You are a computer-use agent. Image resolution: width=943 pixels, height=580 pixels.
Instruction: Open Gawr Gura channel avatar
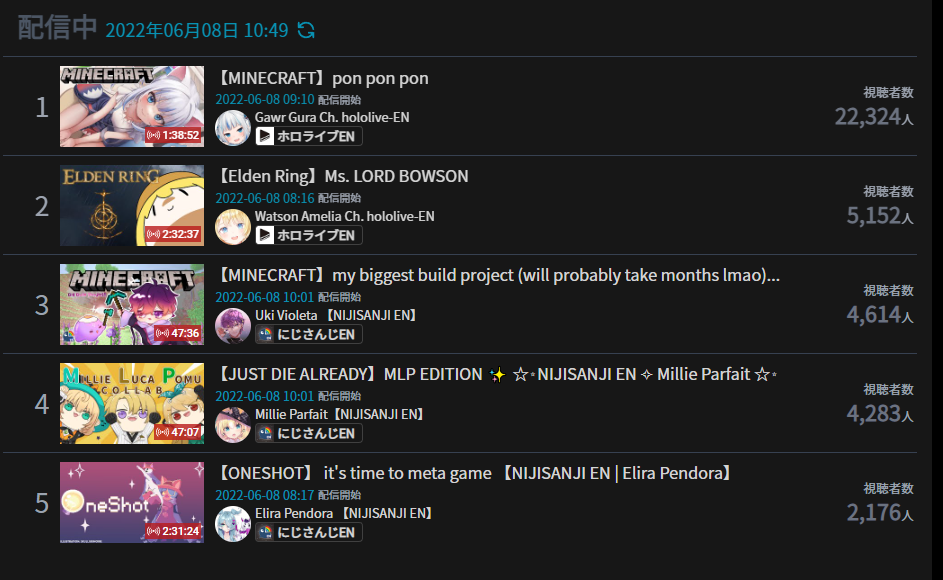coord(233,128)
